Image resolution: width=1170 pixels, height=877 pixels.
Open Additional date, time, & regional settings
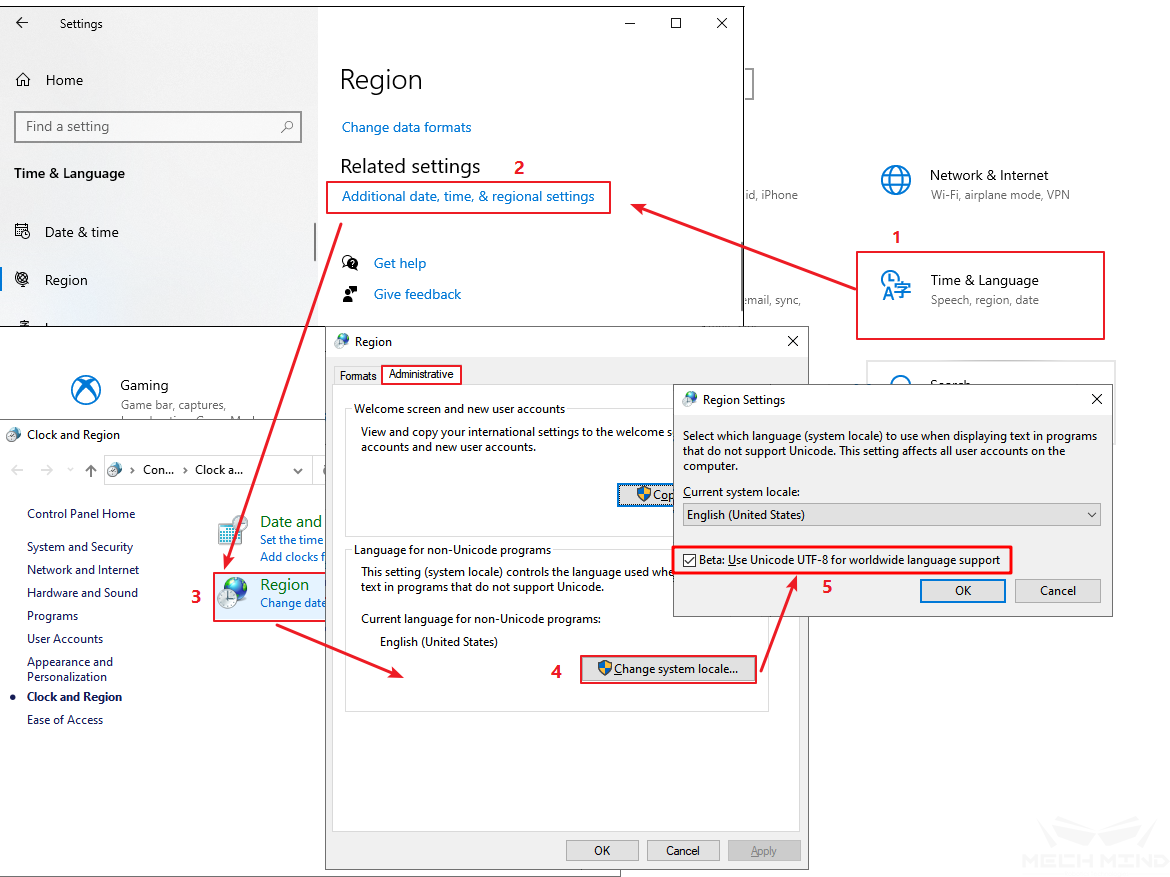[468, 196]
